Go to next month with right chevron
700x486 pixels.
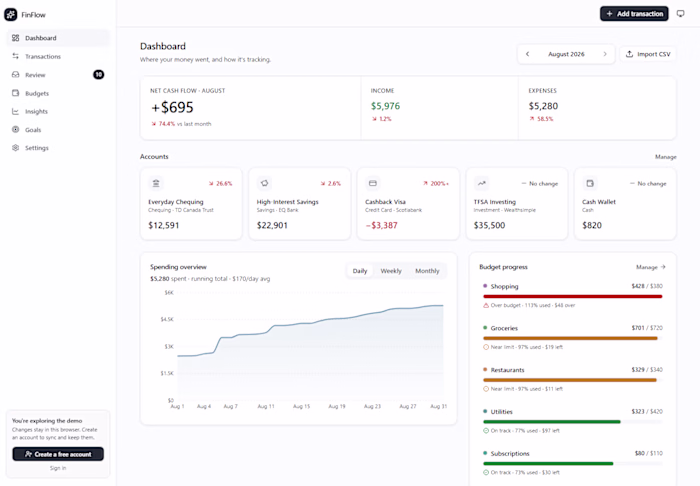pos(605,54)
